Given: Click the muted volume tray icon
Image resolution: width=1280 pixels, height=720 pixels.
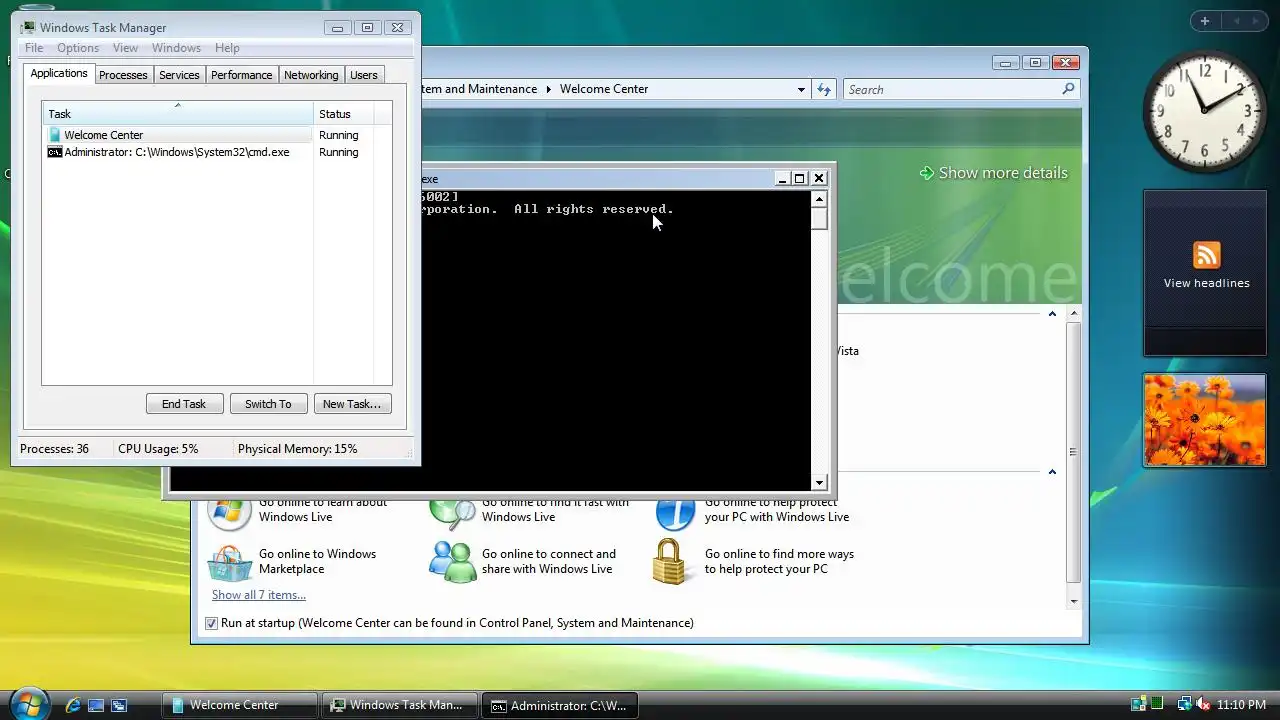Looking at the screenshot, I should pyautogui.click(x=1203, y=705).
